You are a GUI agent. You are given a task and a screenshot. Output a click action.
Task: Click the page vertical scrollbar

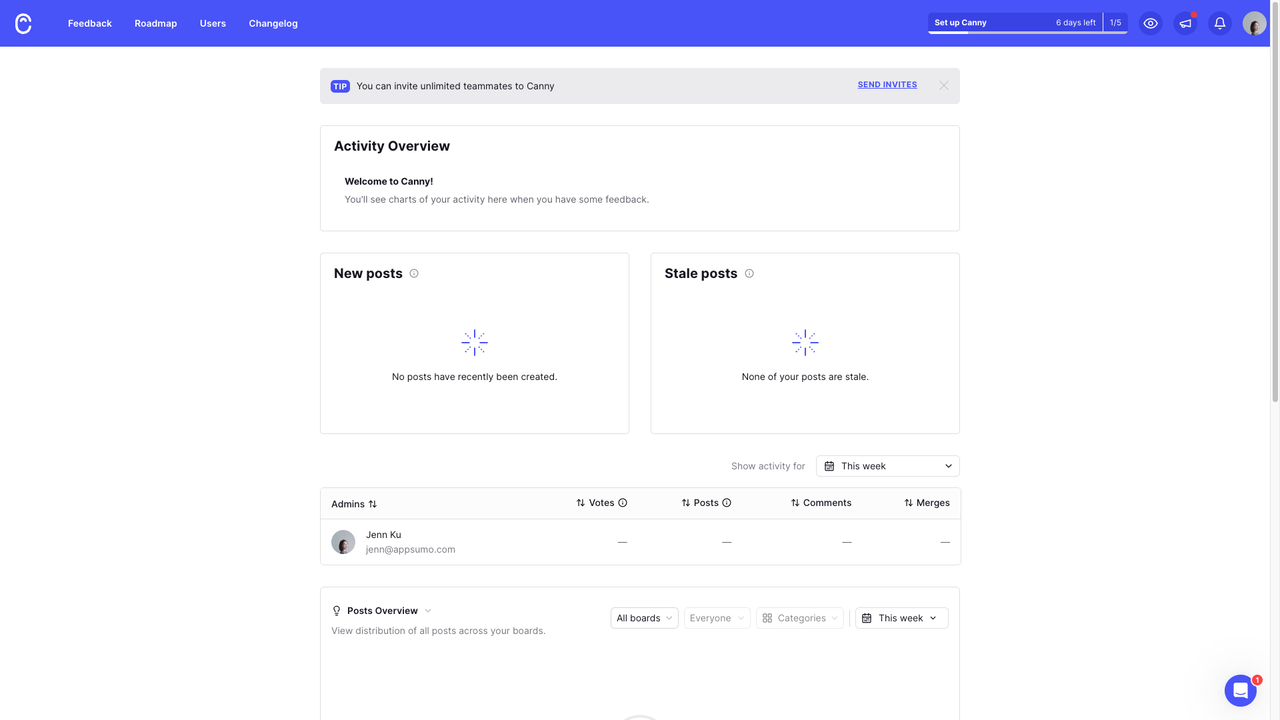1275,200
